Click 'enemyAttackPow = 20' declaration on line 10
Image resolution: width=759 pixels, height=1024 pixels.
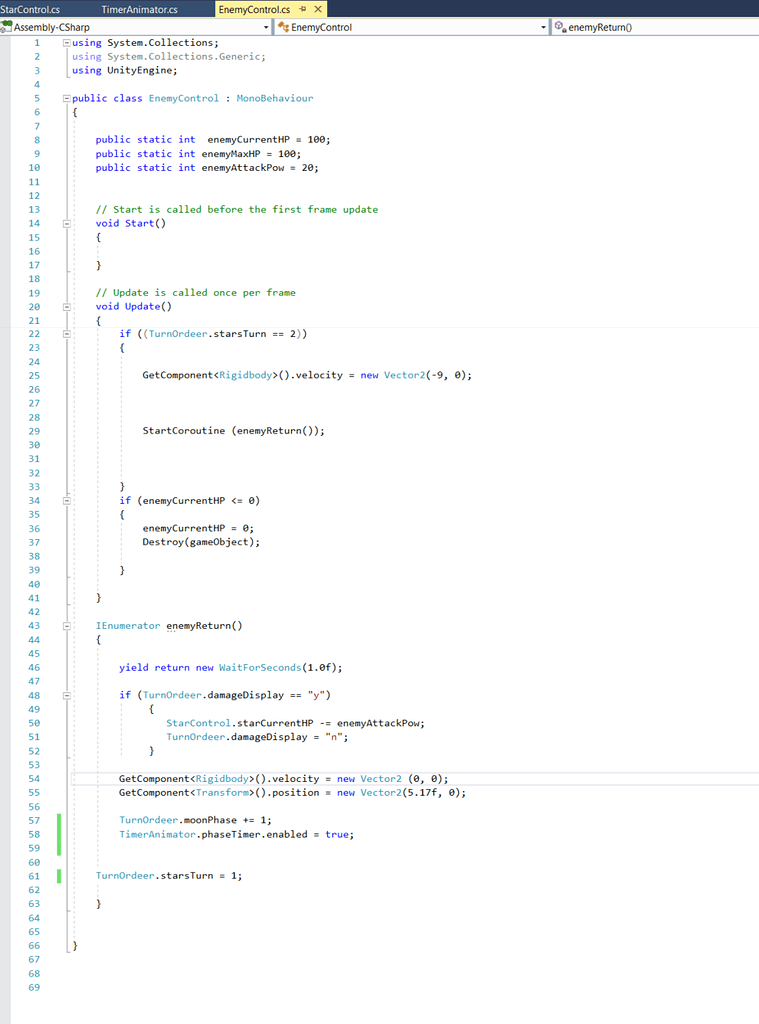pyautogui.click(x=257, y=168)
